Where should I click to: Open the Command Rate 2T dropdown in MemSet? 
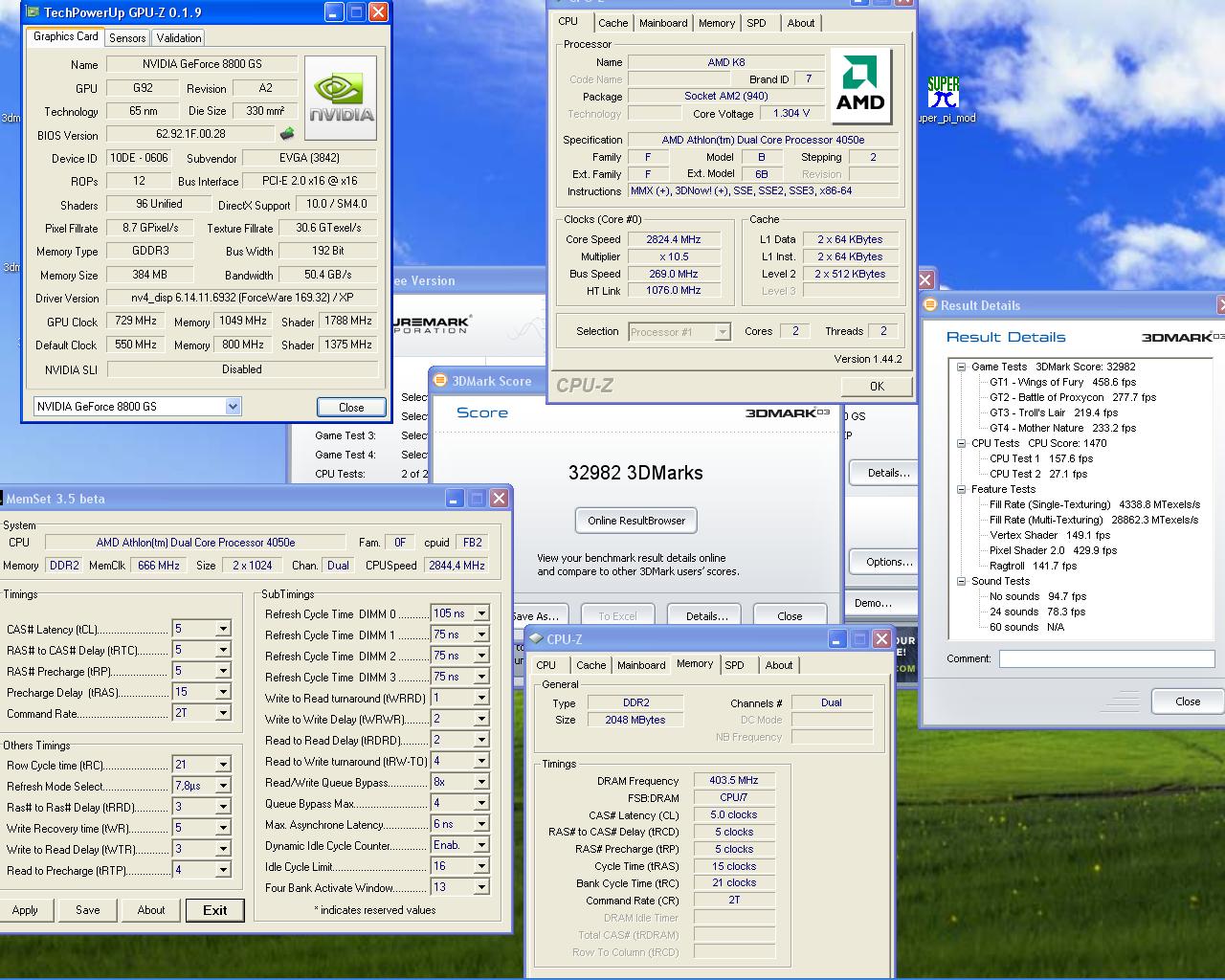pos(223,713)
